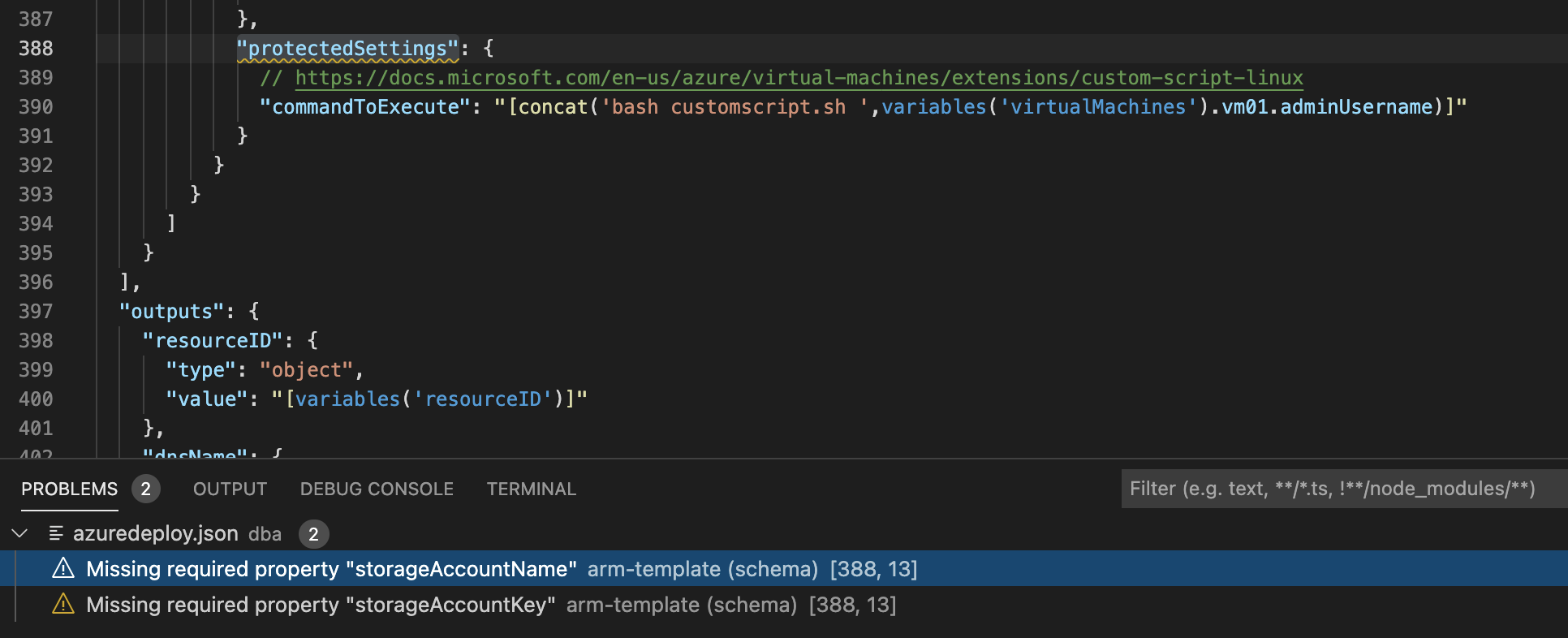Screen dimensions: 1568x638
Task: Collapse the azuredeploy.json problems group chevron
Action: click(x=20, y=533)
